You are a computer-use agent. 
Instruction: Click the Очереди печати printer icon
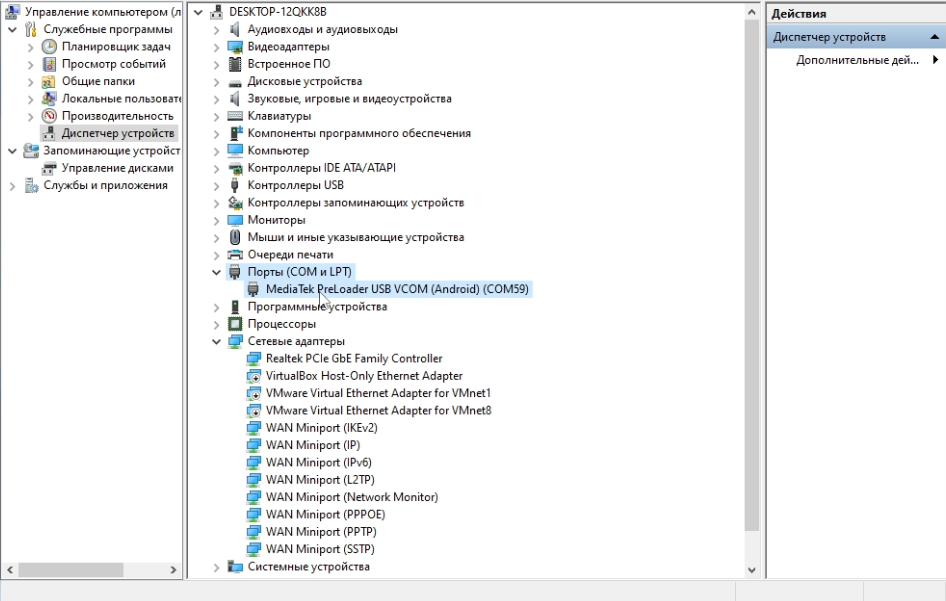pyautogui.click(x=235, y=255)
